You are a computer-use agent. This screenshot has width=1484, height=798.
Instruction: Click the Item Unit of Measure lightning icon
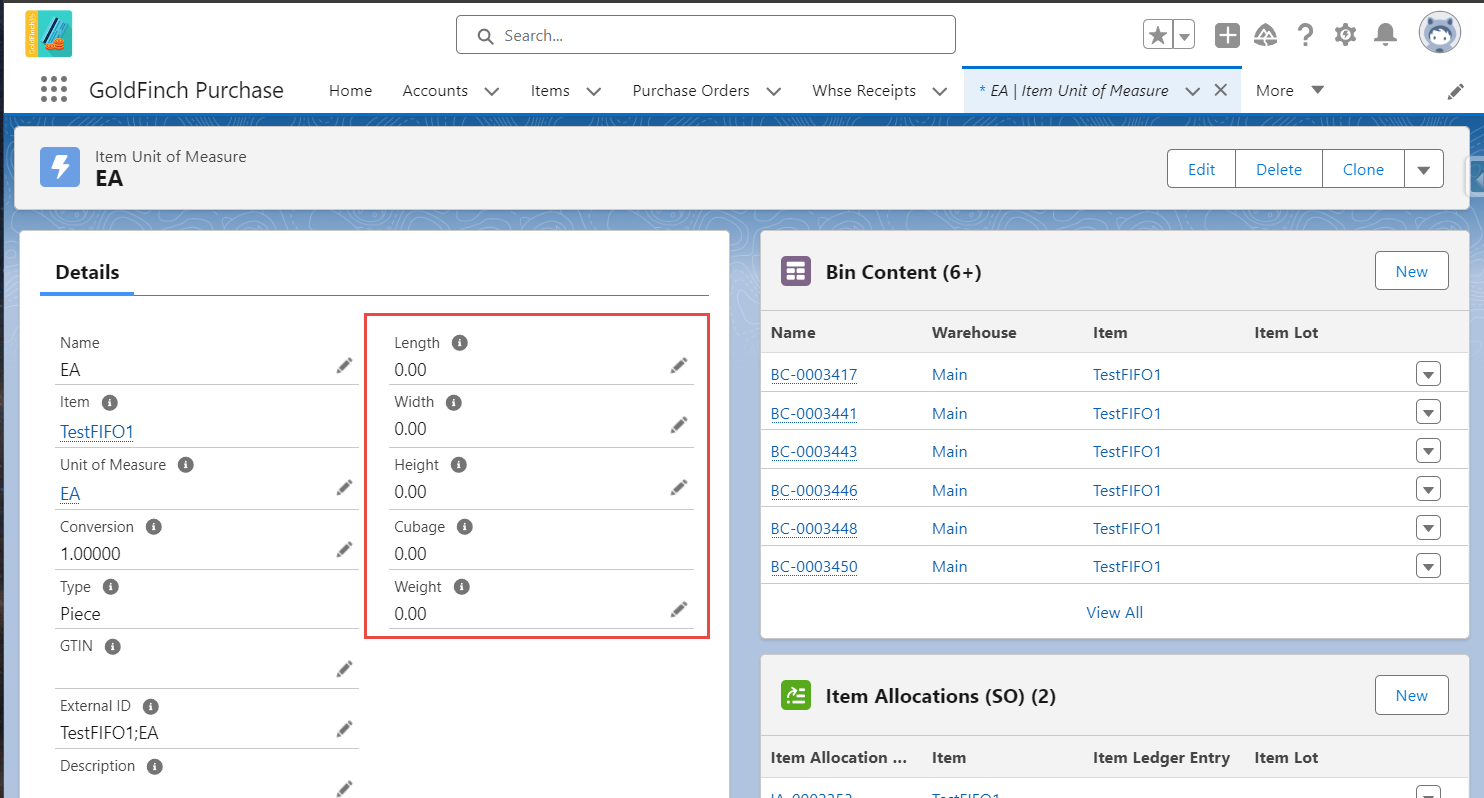click(x=60, y=167)
